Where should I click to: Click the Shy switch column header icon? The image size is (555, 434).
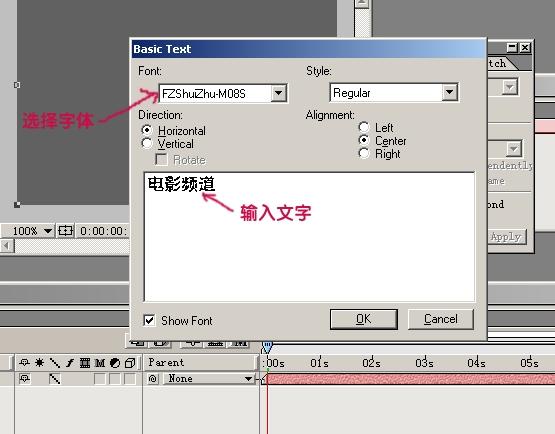[24, 362]
